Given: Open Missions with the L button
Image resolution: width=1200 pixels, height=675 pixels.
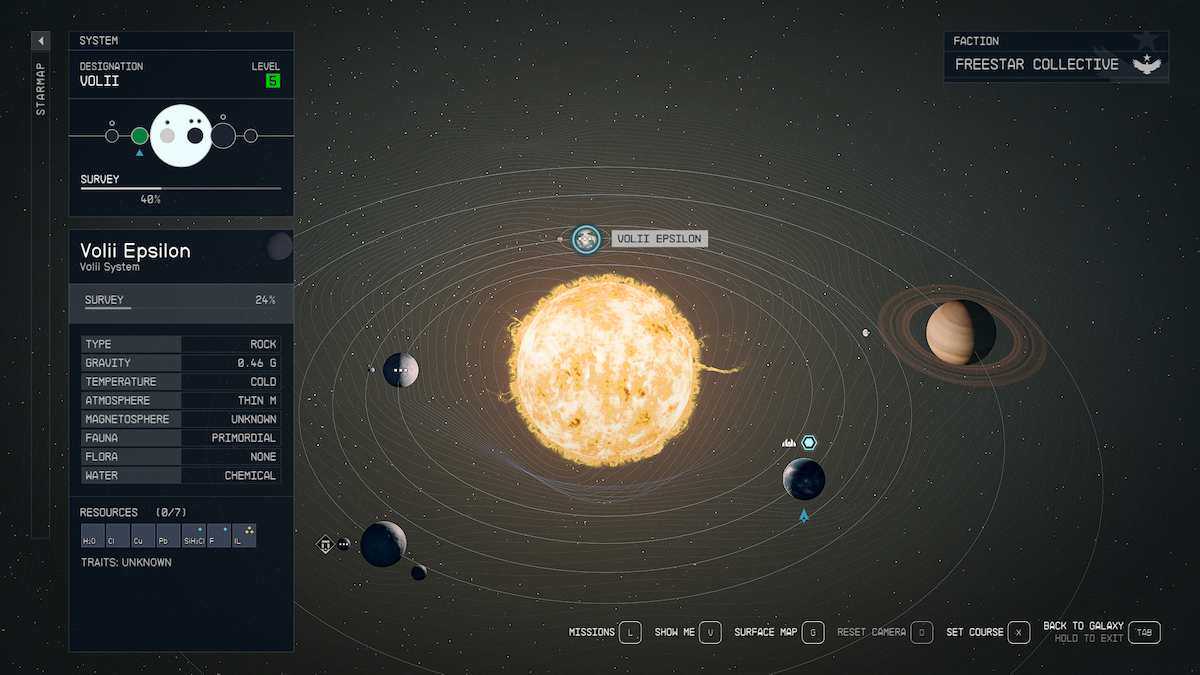Looking at the screenshot, I should pos(629,632).
